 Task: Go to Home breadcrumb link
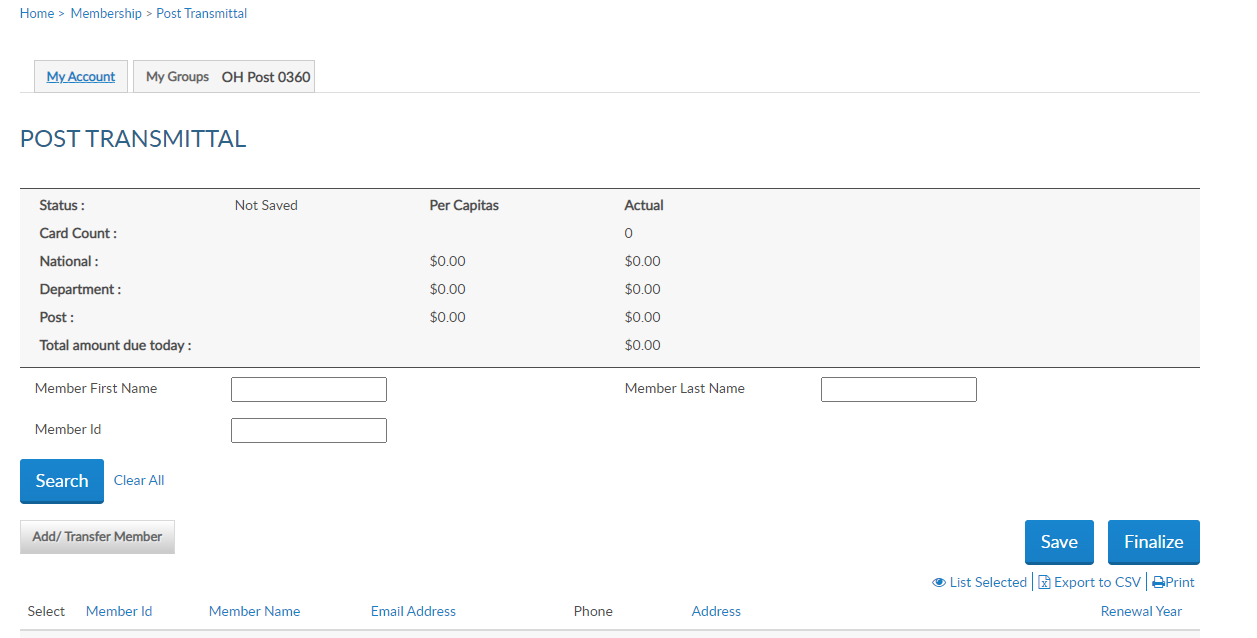[37, 14]
